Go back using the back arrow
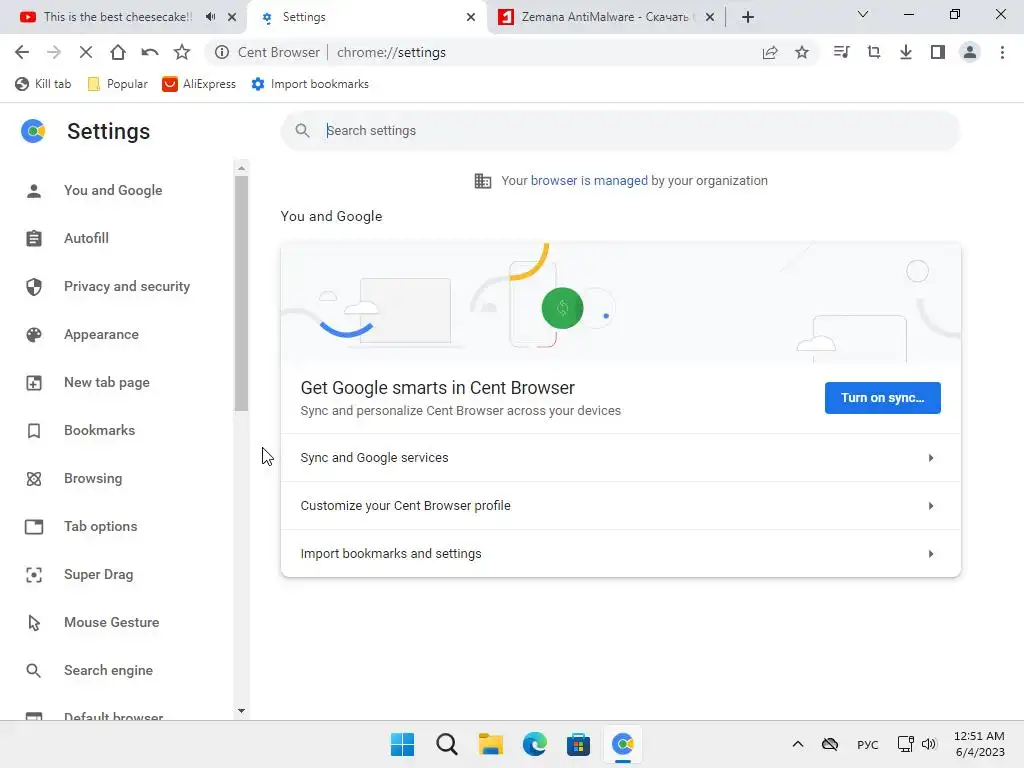This screenshot has width=1024, height=768. 22,52
